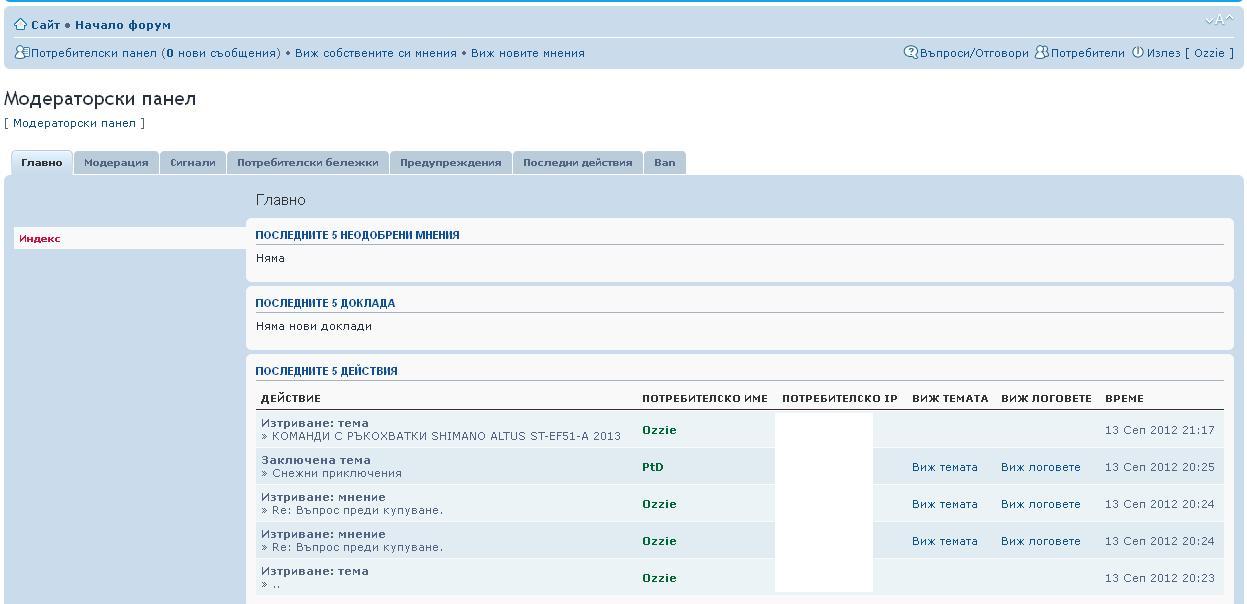Image resolution: width=1247 pixels, height=604 pixels.
Task: Click the Потребители members icon
Action: (x=1041, y=53)
